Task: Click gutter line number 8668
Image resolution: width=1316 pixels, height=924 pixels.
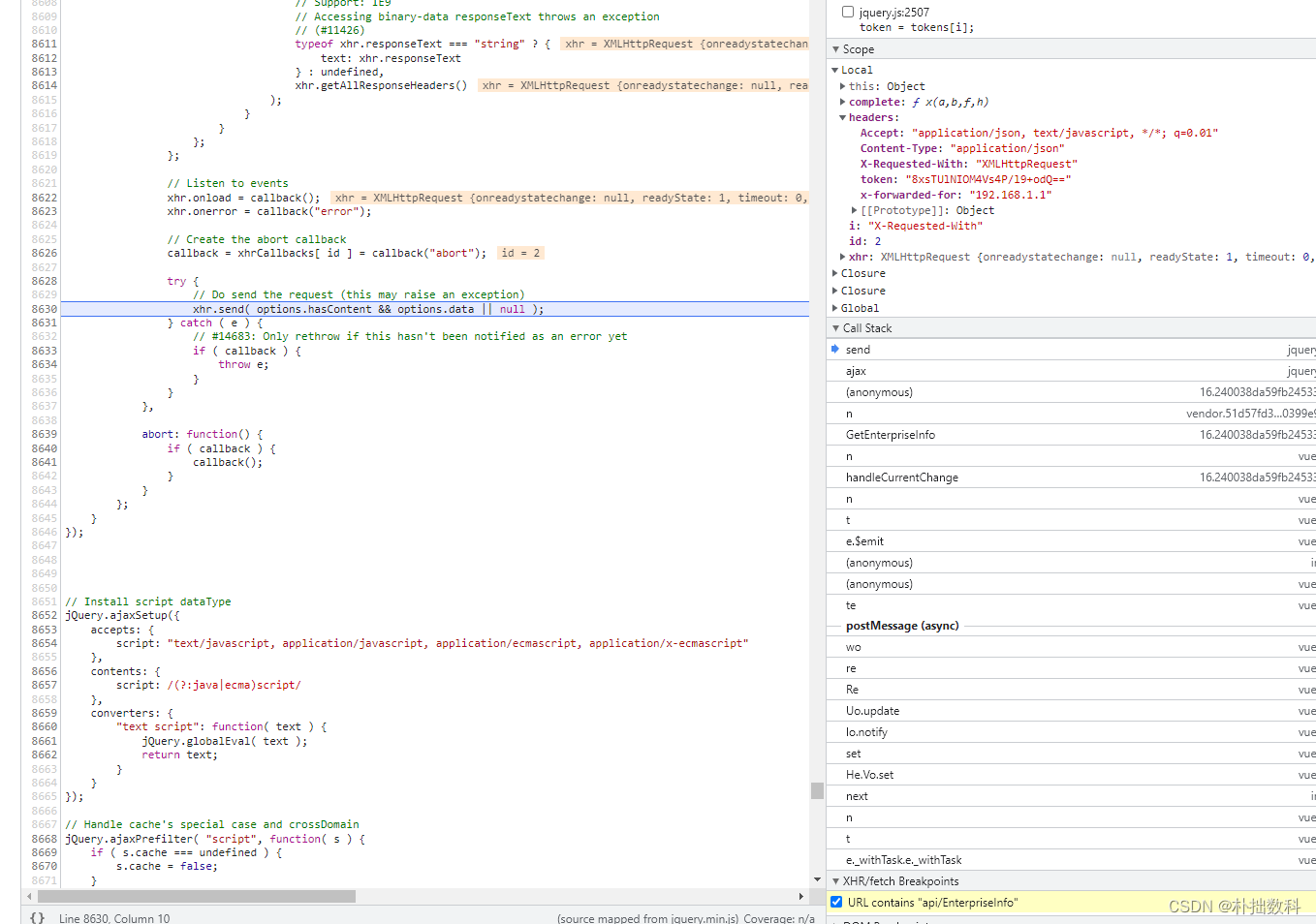Action: click(44, 839)
